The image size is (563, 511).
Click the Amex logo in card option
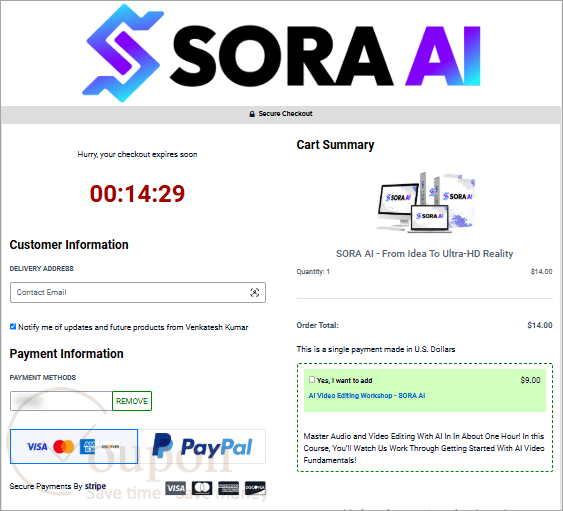(87, 447)
